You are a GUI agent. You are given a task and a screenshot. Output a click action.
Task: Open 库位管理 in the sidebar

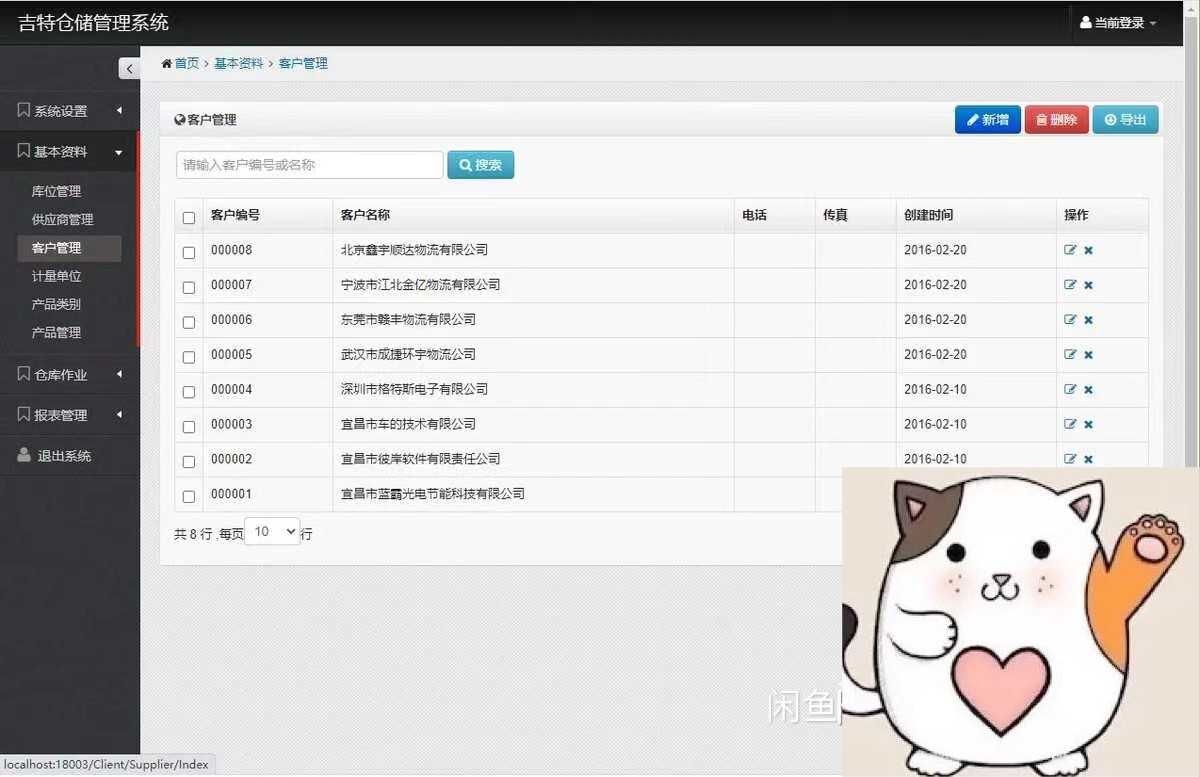coord(56,191)
